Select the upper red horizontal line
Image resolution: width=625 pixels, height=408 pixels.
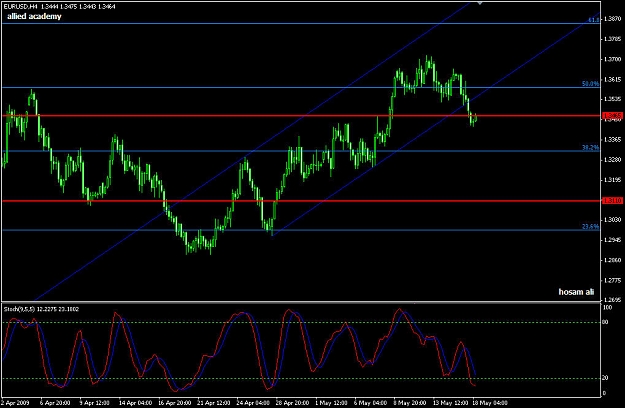[x=301, y=116]
